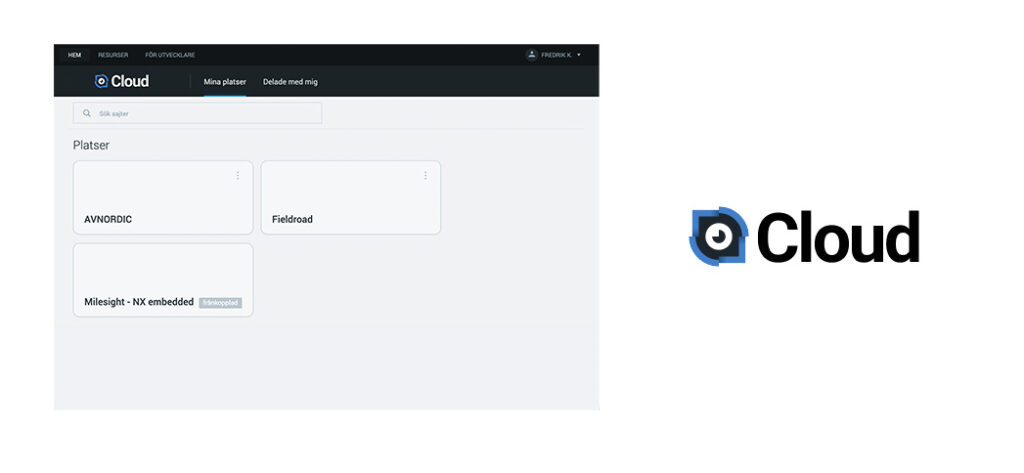Click the Frånkopplad status badge
The height and width of the screenshot is (473, 1024).
point(220,302)
